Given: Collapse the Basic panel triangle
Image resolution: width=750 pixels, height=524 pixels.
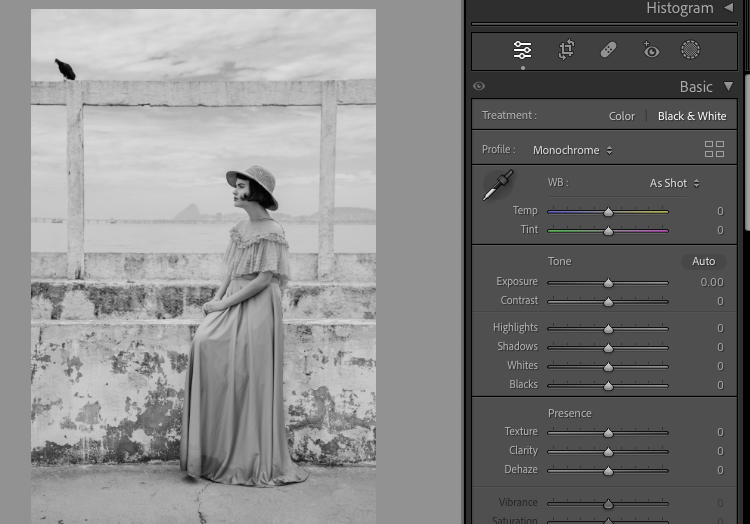Looking at the screenshot, I should 729,87.
